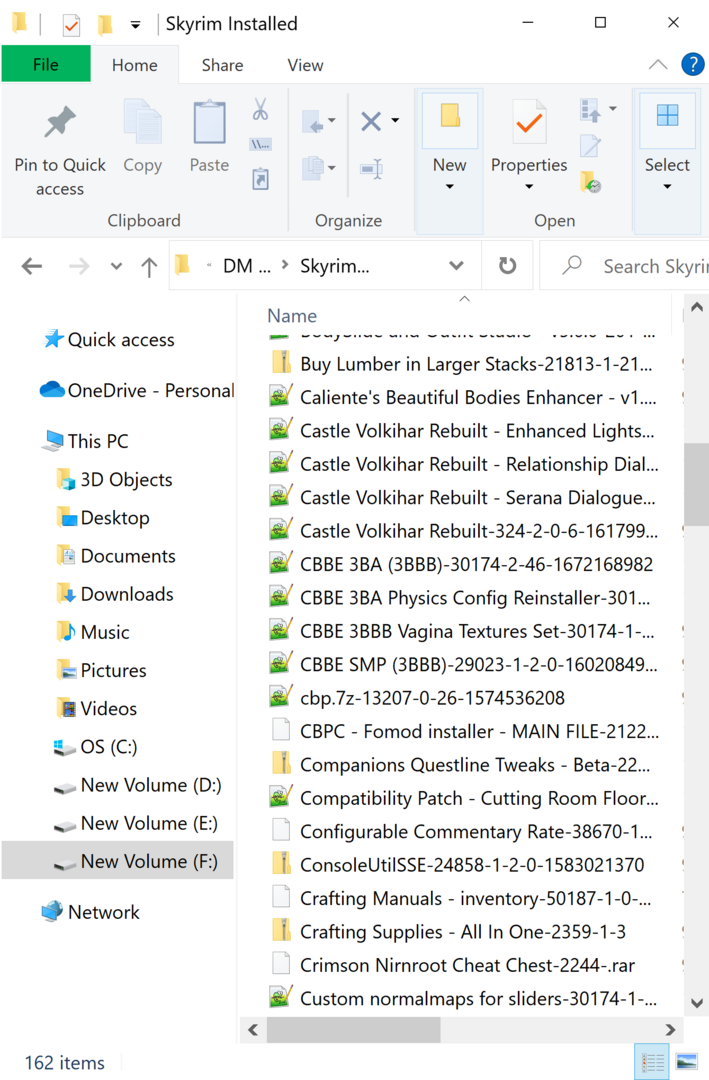
Task: Click the Cut scissors icon
Action: tap(260, 110)
